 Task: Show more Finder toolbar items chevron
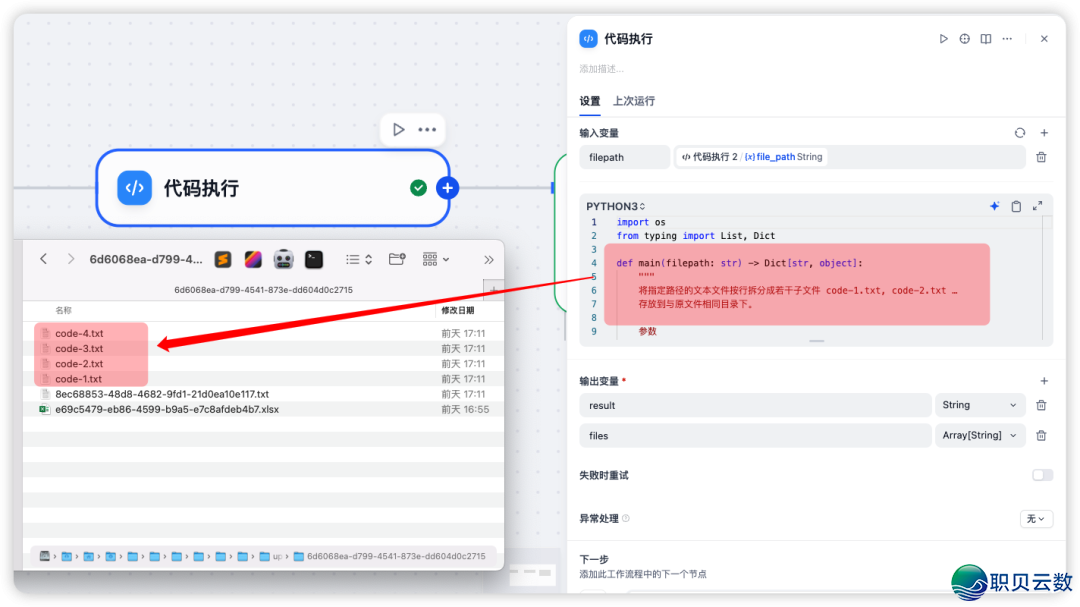click(x=488, y=260)
